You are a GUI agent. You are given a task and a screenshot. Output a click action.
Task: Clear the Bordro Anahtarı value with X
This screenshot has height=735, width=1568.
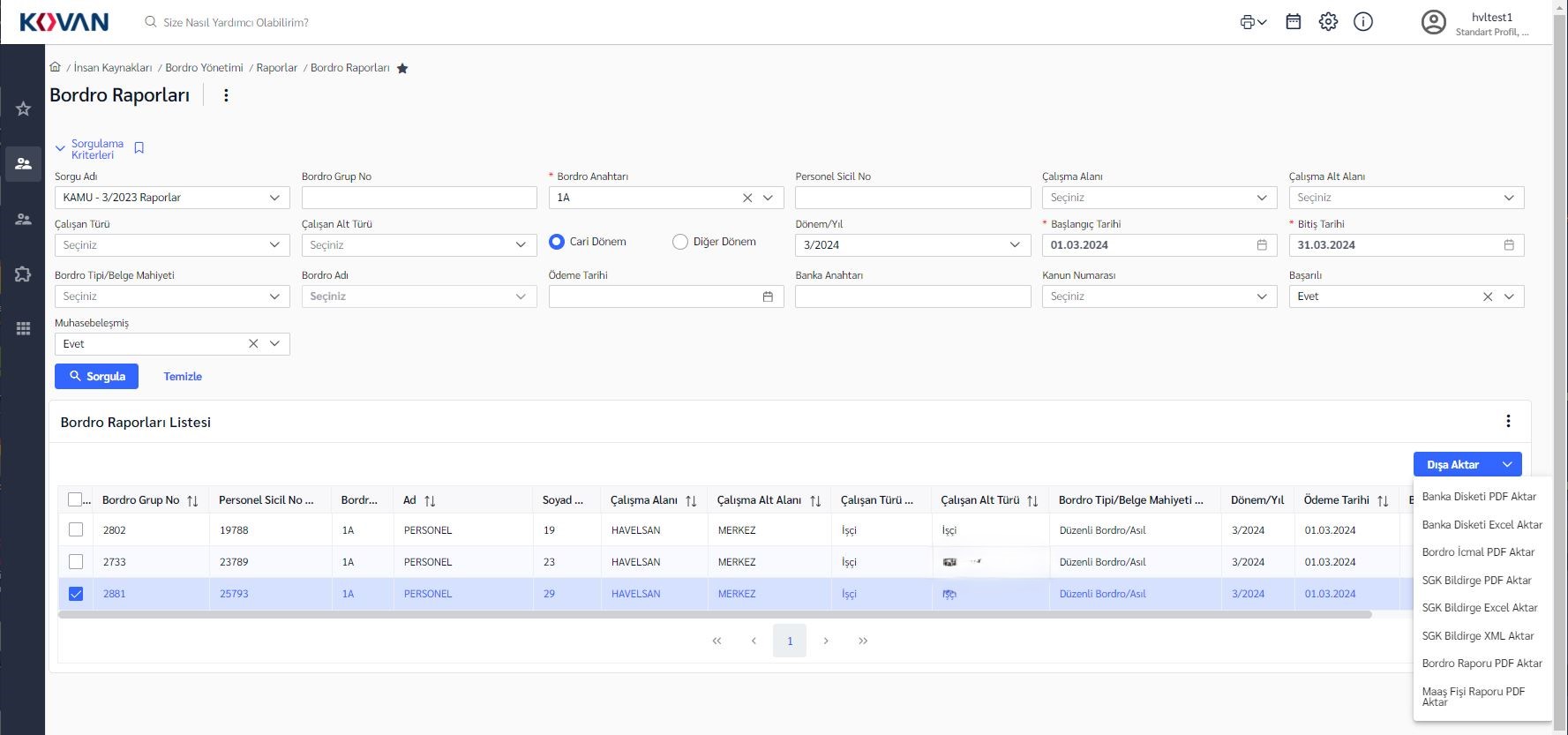tap(747, 198)
